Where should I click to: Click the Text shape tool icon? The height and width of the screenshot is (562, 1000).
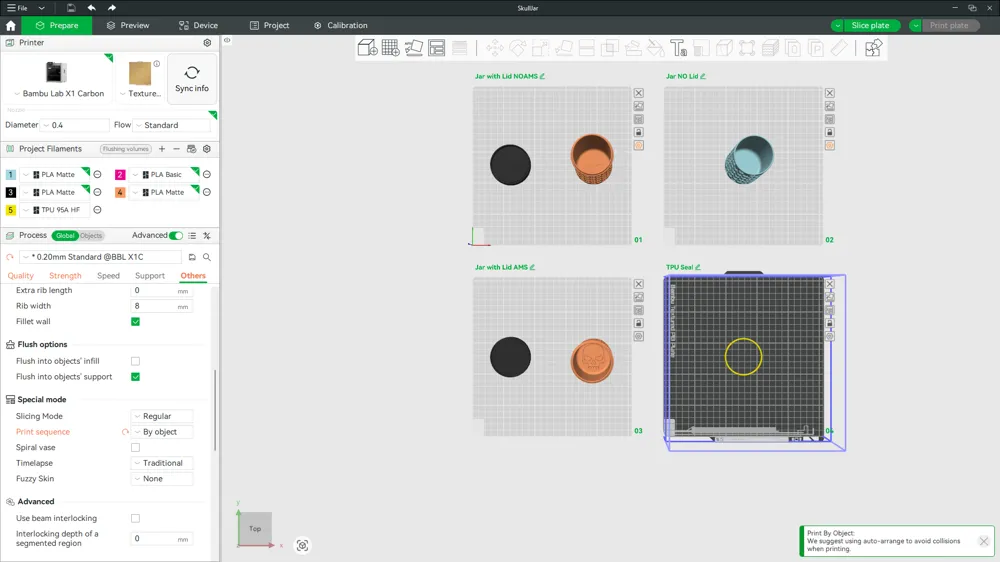679,48
